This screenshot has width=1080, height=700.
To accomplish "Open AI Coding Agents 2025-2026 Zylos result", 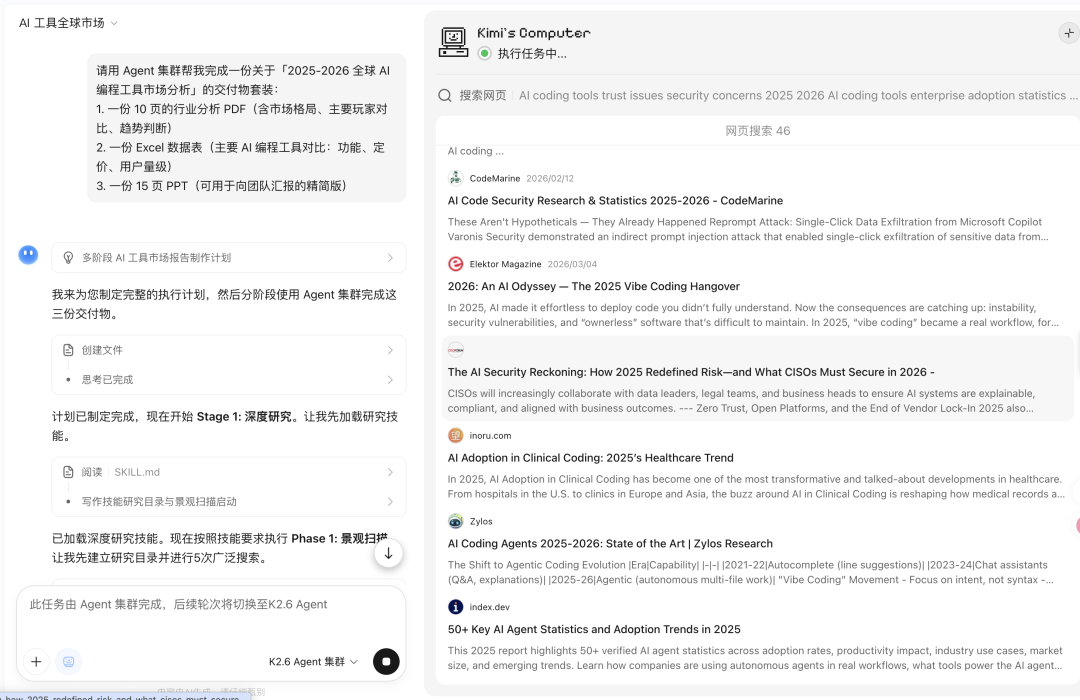I will coord(610,544).
